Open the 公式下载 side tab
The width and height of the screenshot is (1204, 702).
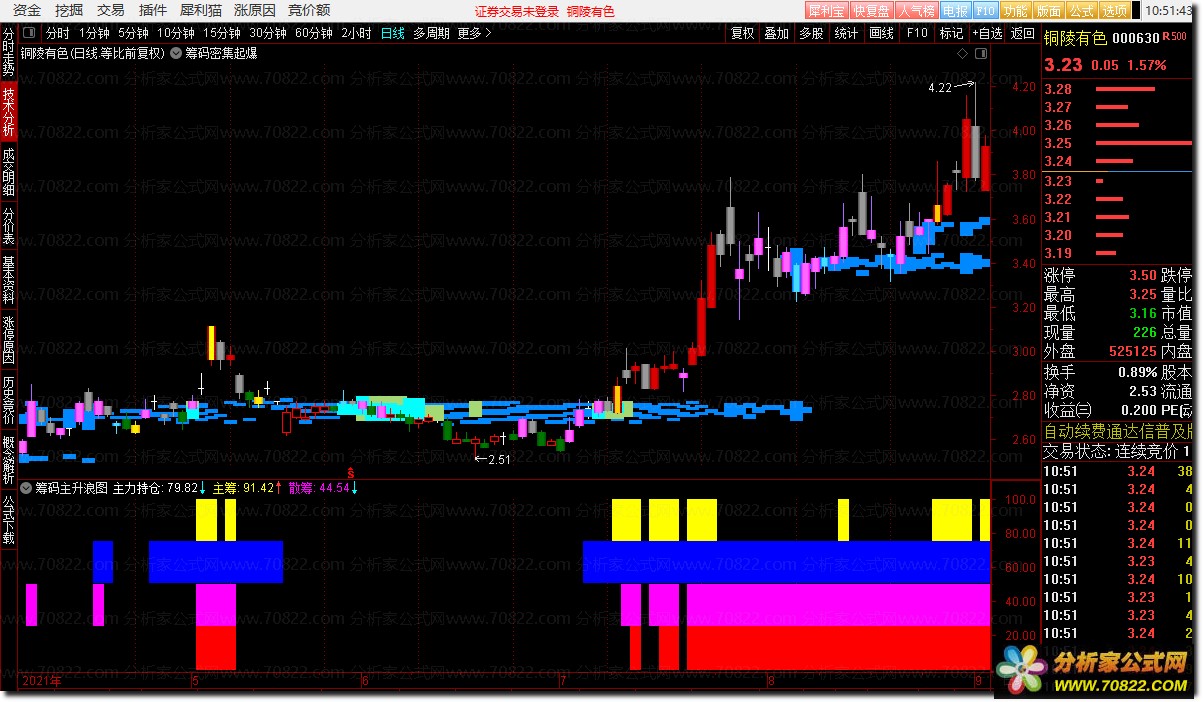[8, 519]
